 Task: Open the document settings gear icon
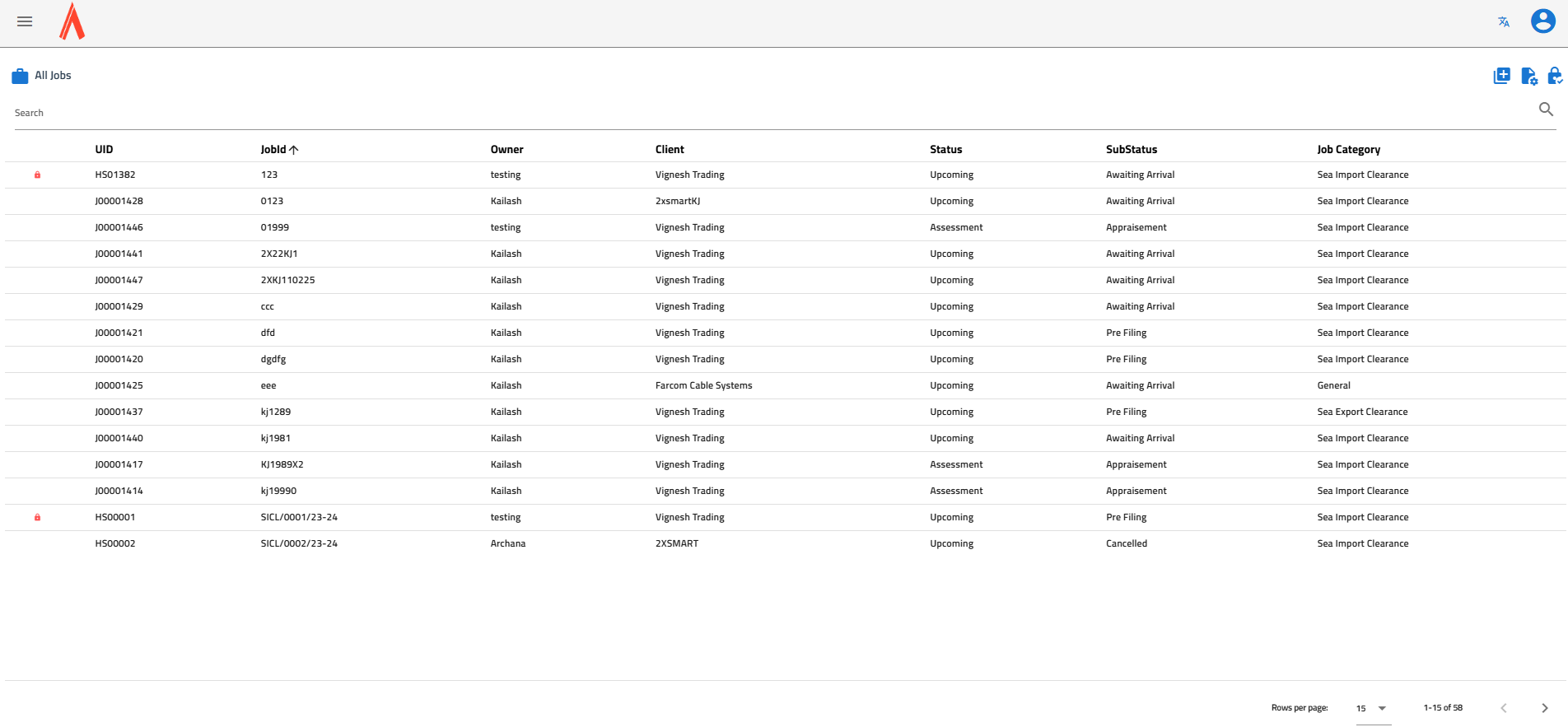(1528, 76)
